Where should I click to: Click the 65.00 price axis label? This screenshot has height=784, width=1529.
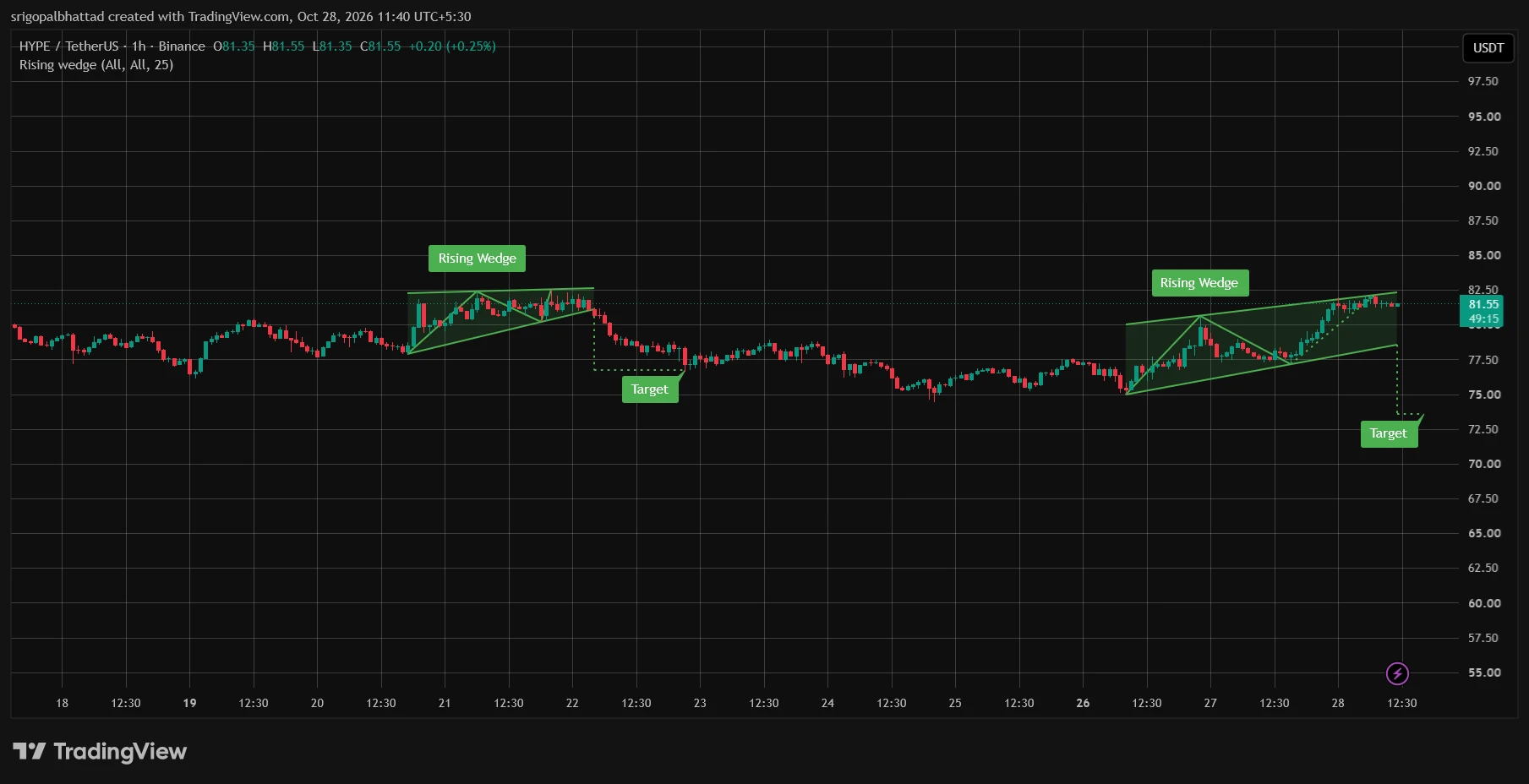pyautogui.click(x=1484, y=533)
